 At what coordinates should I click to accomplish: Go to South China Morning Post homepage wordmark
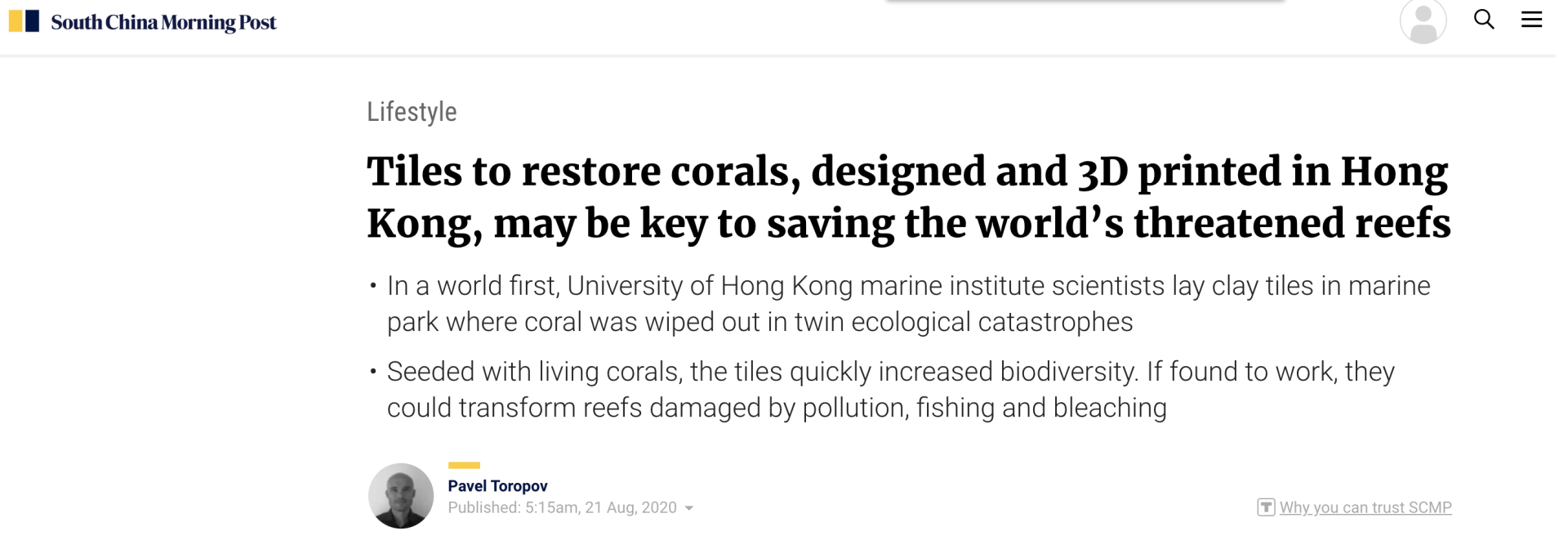tap(163, 22)
